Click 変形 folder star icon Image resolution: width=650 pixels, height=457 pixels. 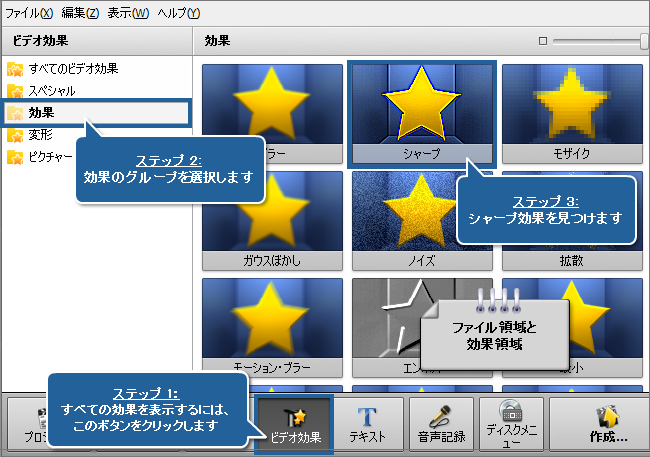click(x=15, y=135)
